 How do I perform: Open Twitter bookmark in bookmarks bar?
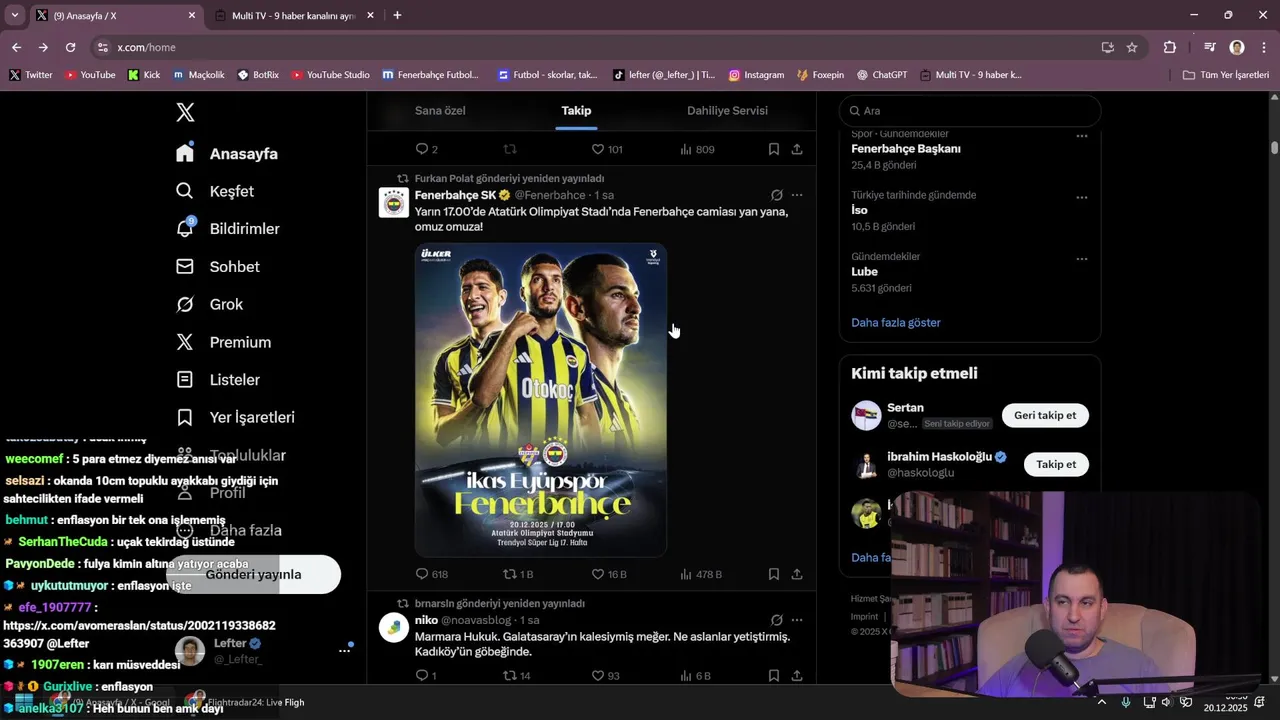30,75
